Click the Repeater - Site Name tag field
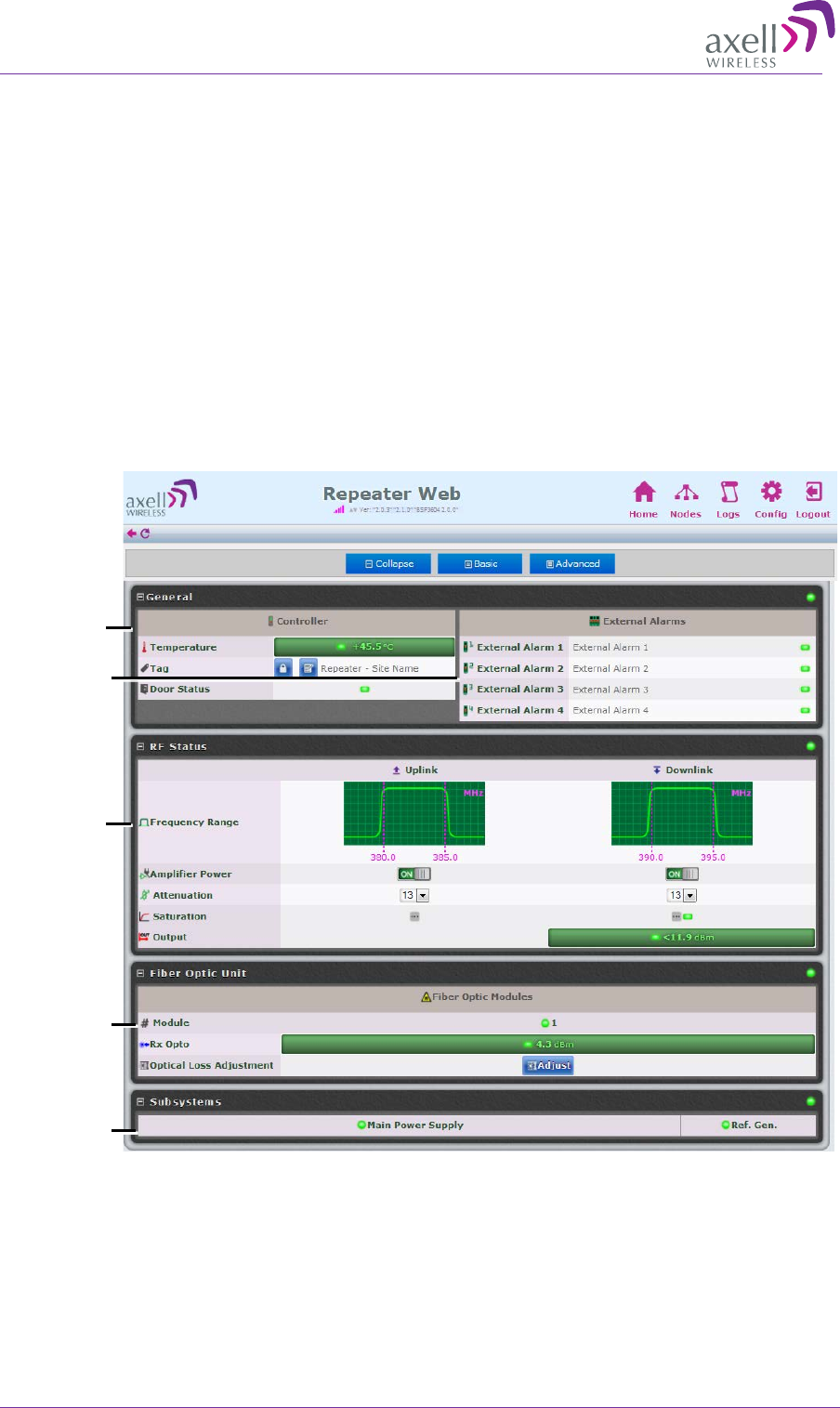 [370, 668]
